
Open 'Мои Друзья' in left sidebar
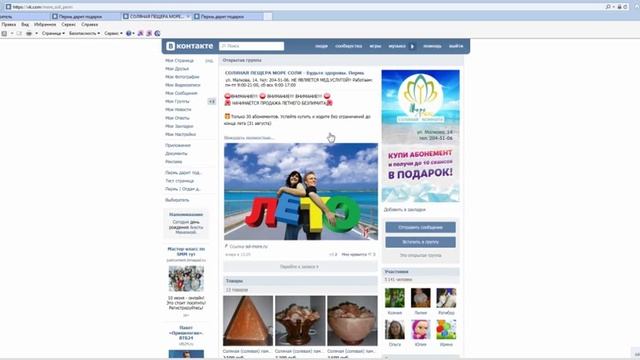point(177,69)
